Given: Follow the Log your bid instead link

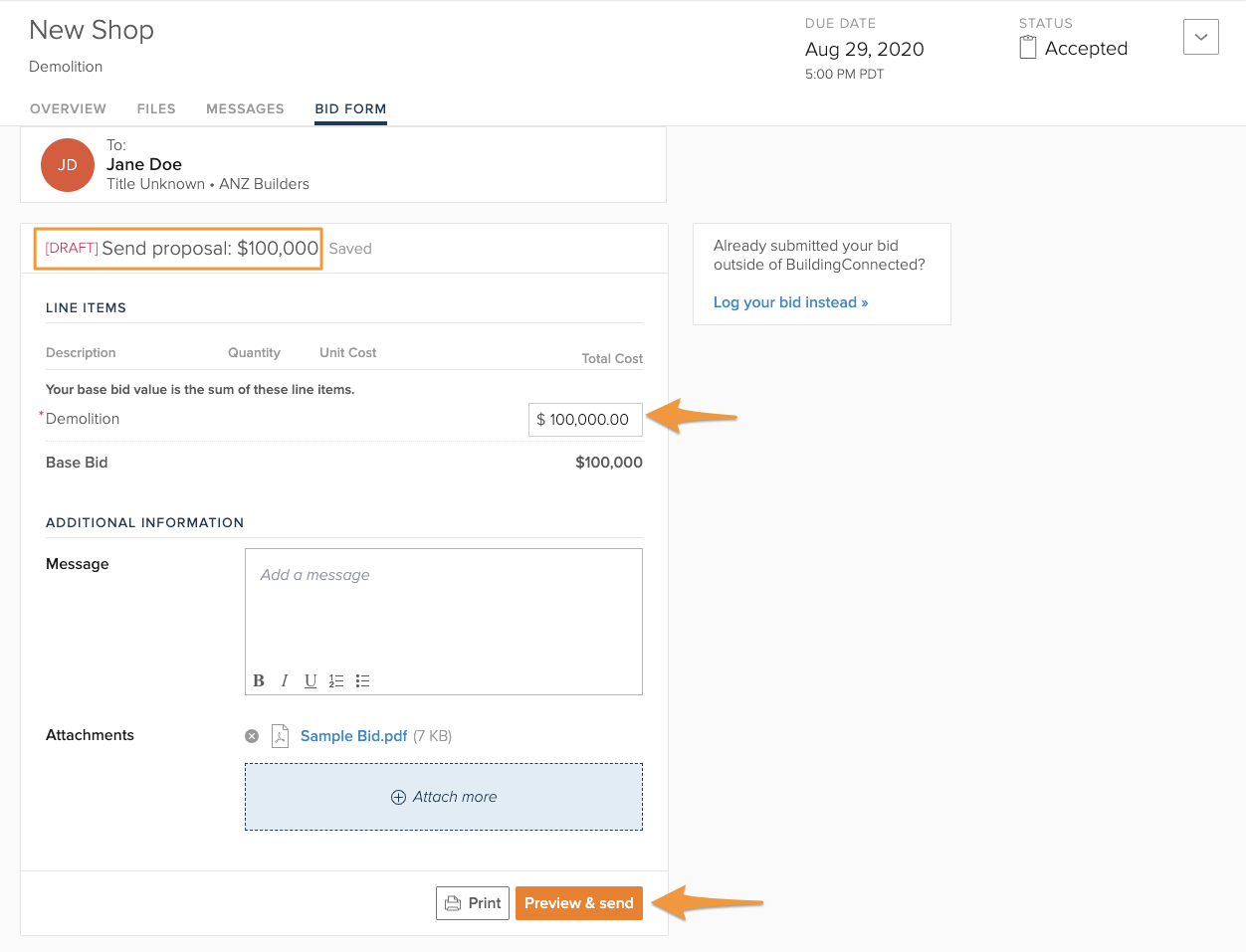Looking at the screenshot, I should (790, 302).
